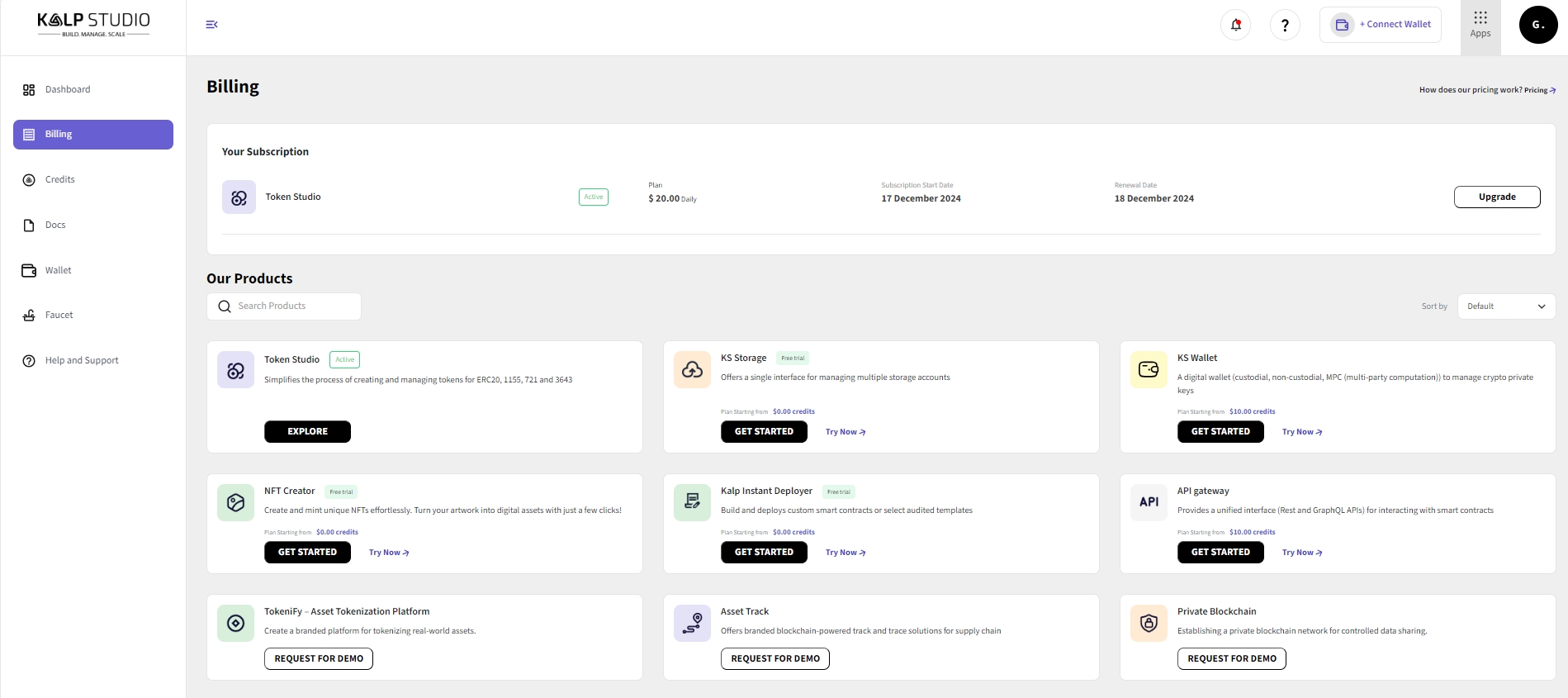Image resolution: width=1568 pixels, height=698 pixels.
Task: Click the KS Wallet product icon
Action: [1149, 370]
